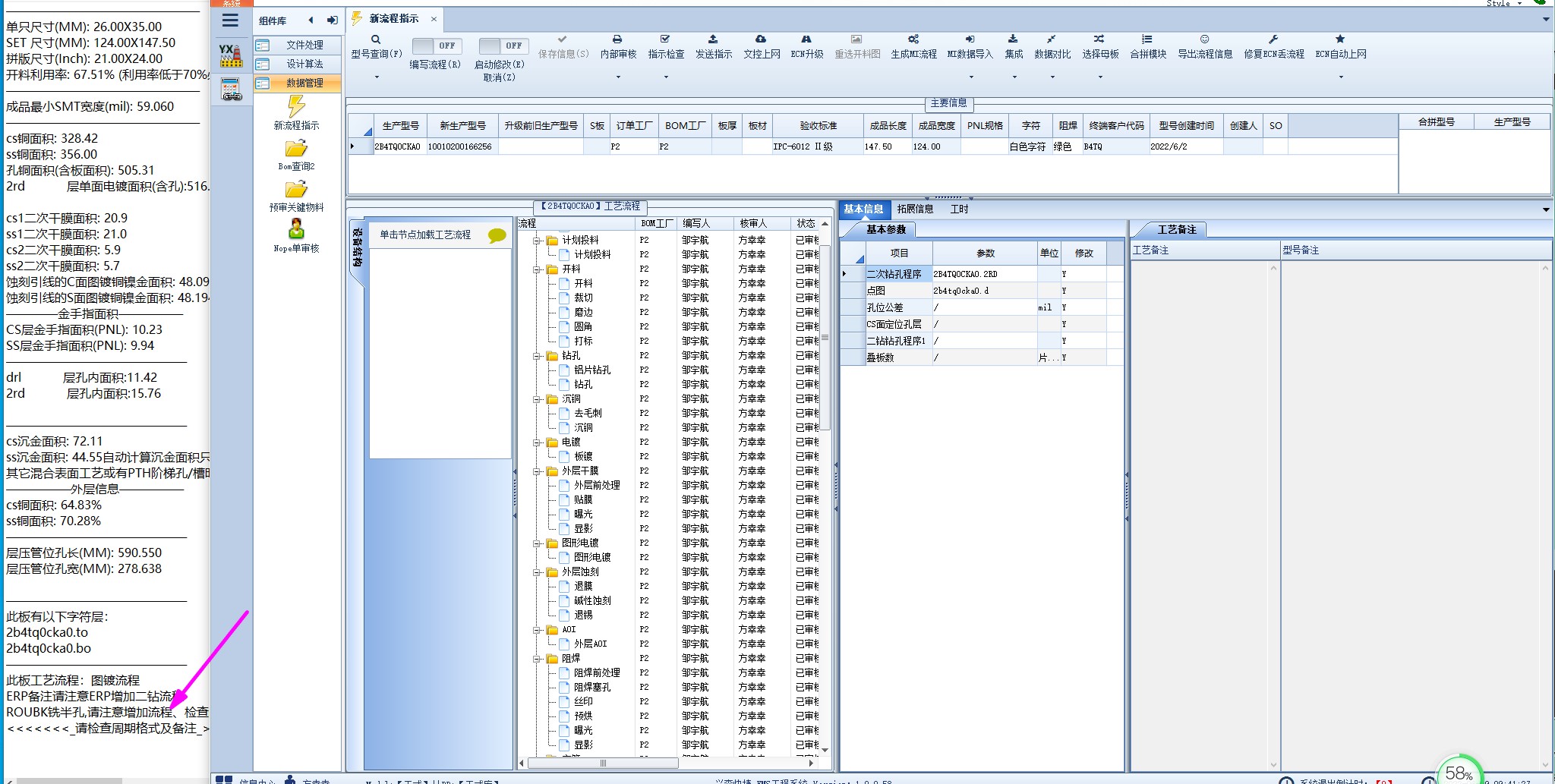Image resolution: width=1555 pixels, height=784 pixels.
Task: Click 外层AOI tree node
Action: click(591, 644)
